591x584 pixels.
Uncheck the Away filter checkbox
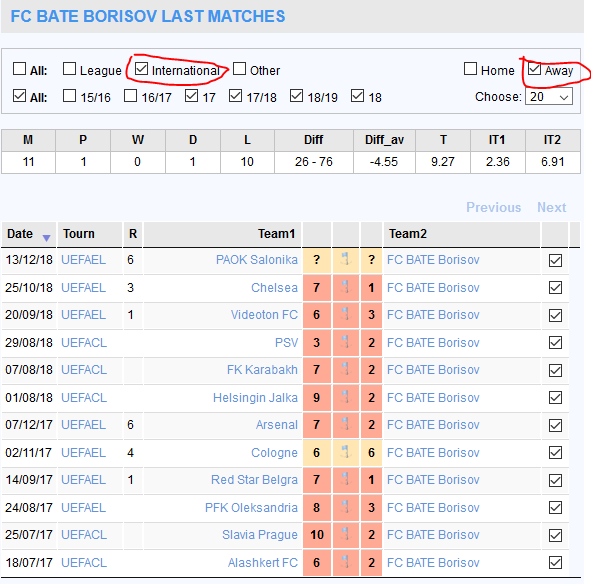click(x=534, y=69)
